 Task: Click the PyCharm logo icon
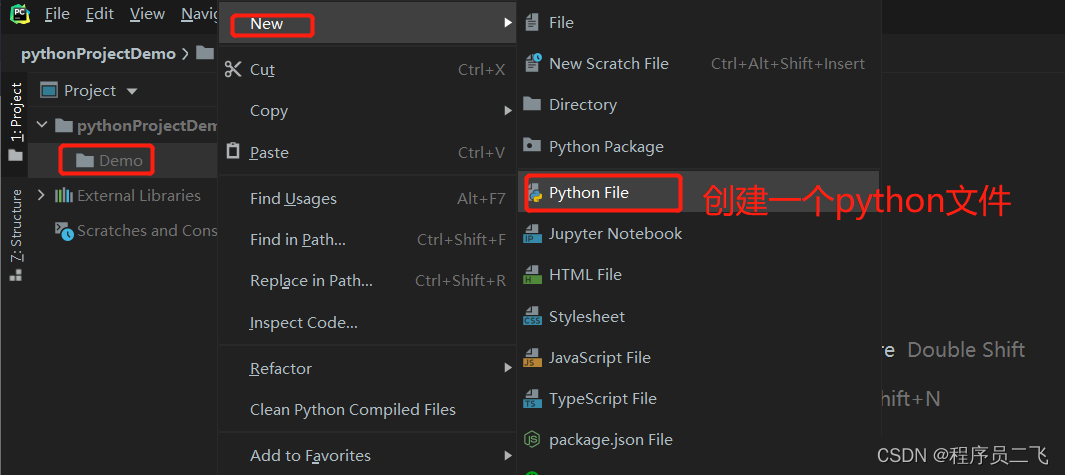click(x=20, y=14)
